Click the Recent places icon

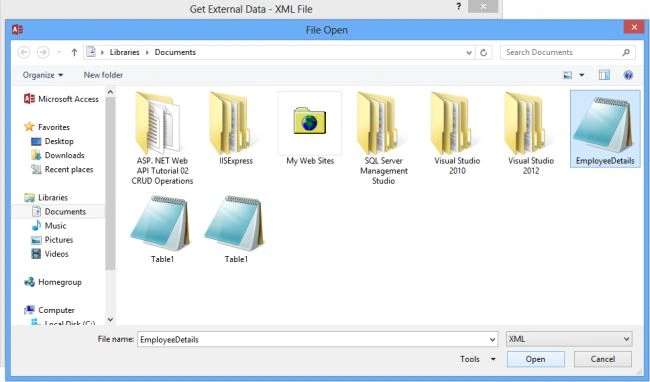pos(36,169)
